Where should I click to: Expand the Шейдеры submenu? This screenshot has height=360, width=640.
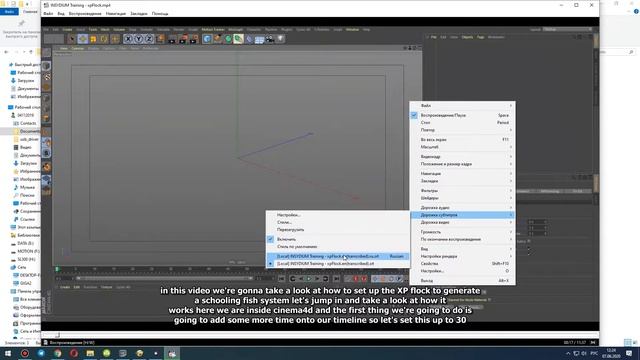pos(462,198)
